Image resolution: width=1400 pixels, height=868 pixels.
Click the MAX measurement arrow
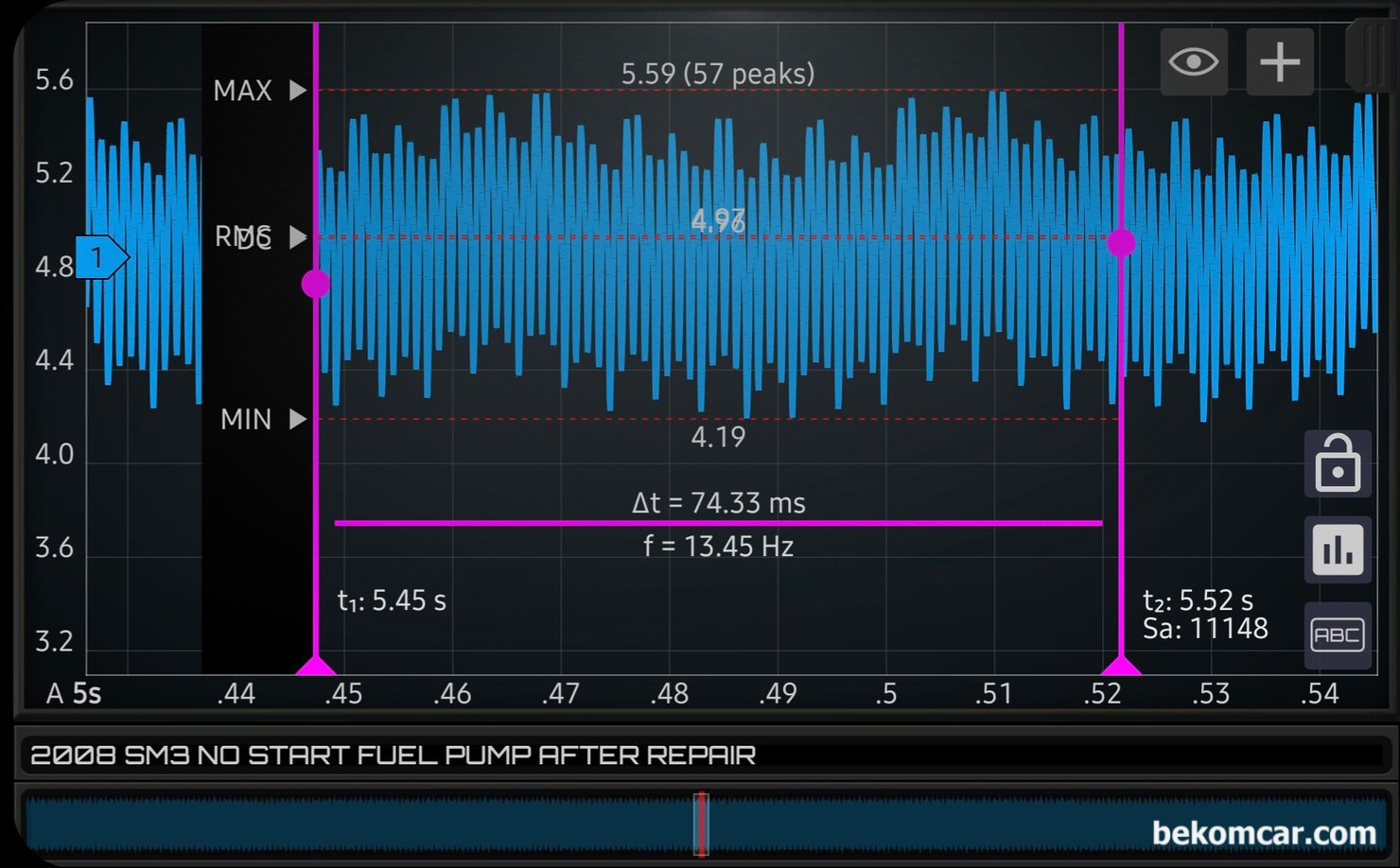[298, 91]
